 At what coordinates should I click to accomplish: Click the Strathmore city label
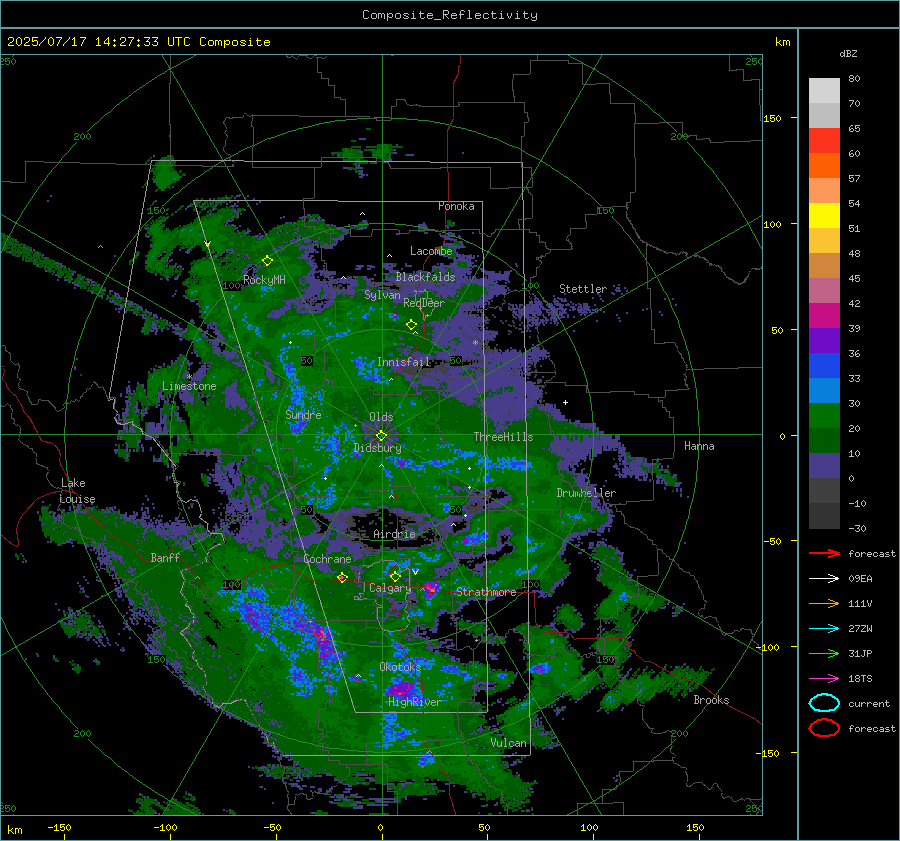click(486, 592)
